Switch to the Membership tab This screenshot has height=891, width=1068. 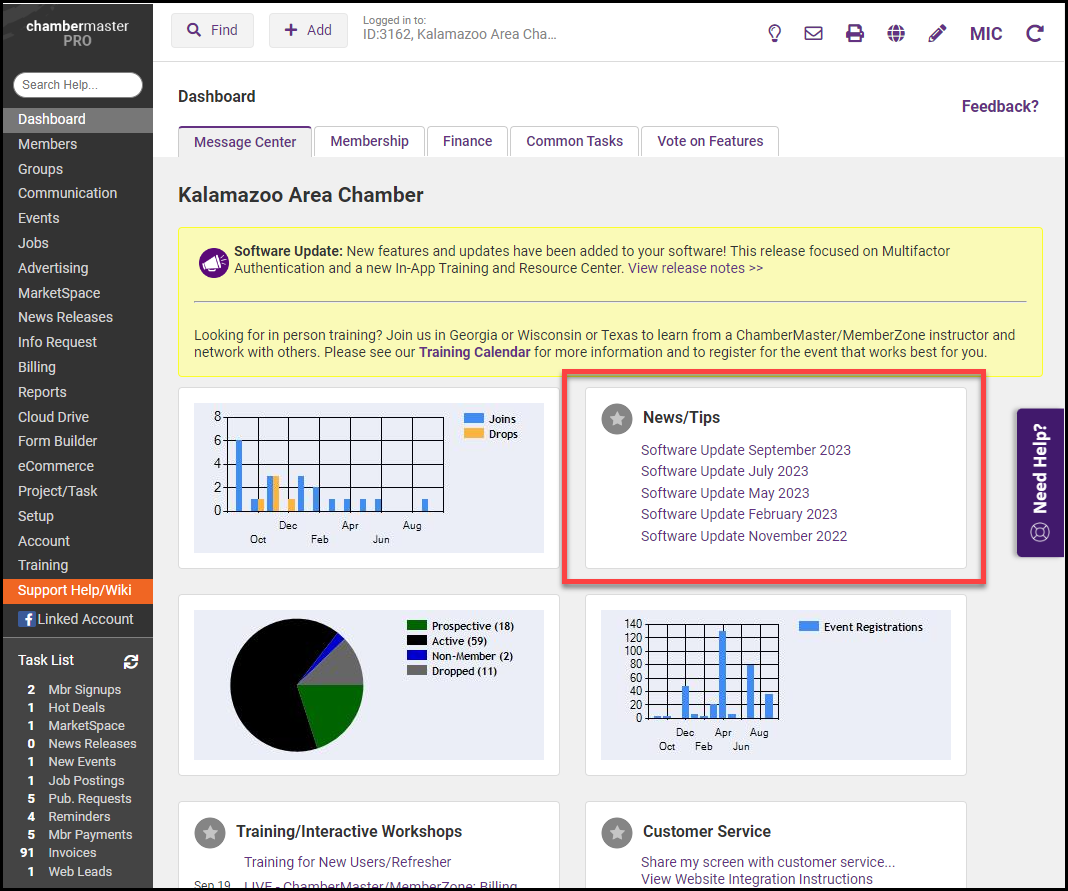[369, 141]
